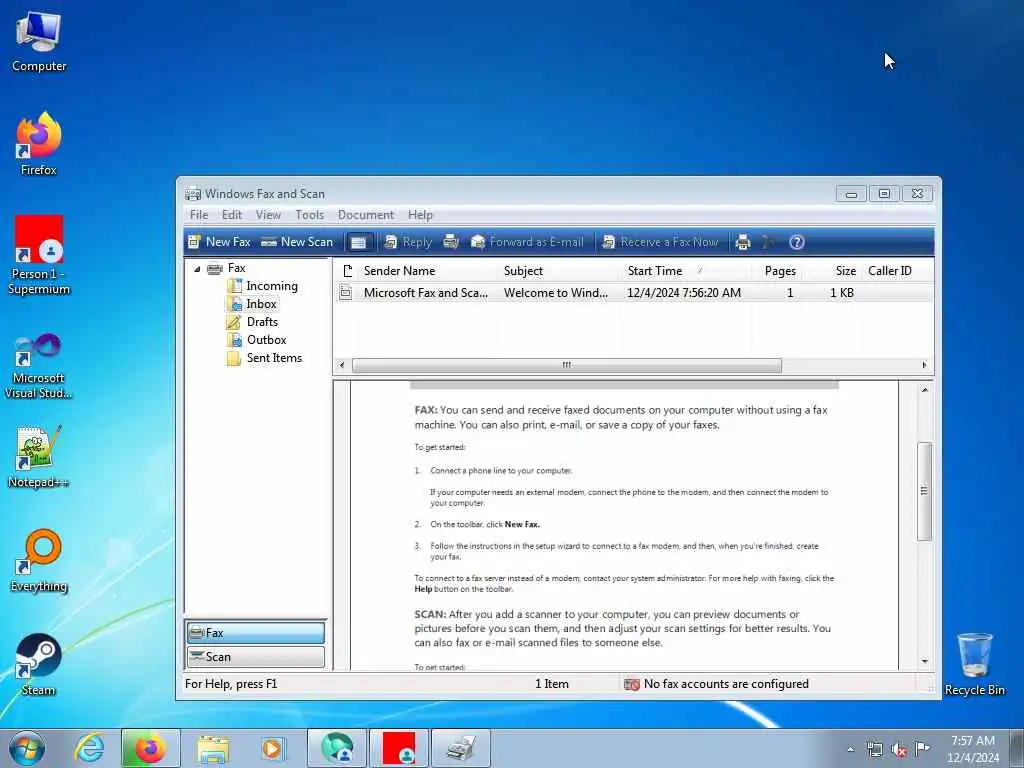This screenshot has width=1024, height=768.
Task: Open the View menu
Action: pyautogui.click(x=268, y=215)
